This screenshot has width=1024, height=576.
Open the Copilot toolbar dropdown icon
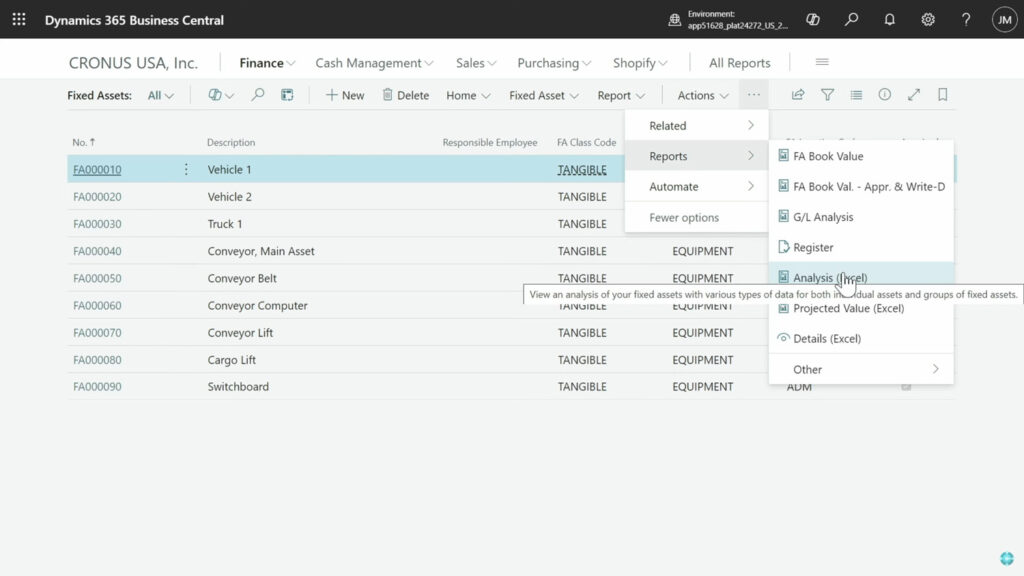[x=221, y=95]
